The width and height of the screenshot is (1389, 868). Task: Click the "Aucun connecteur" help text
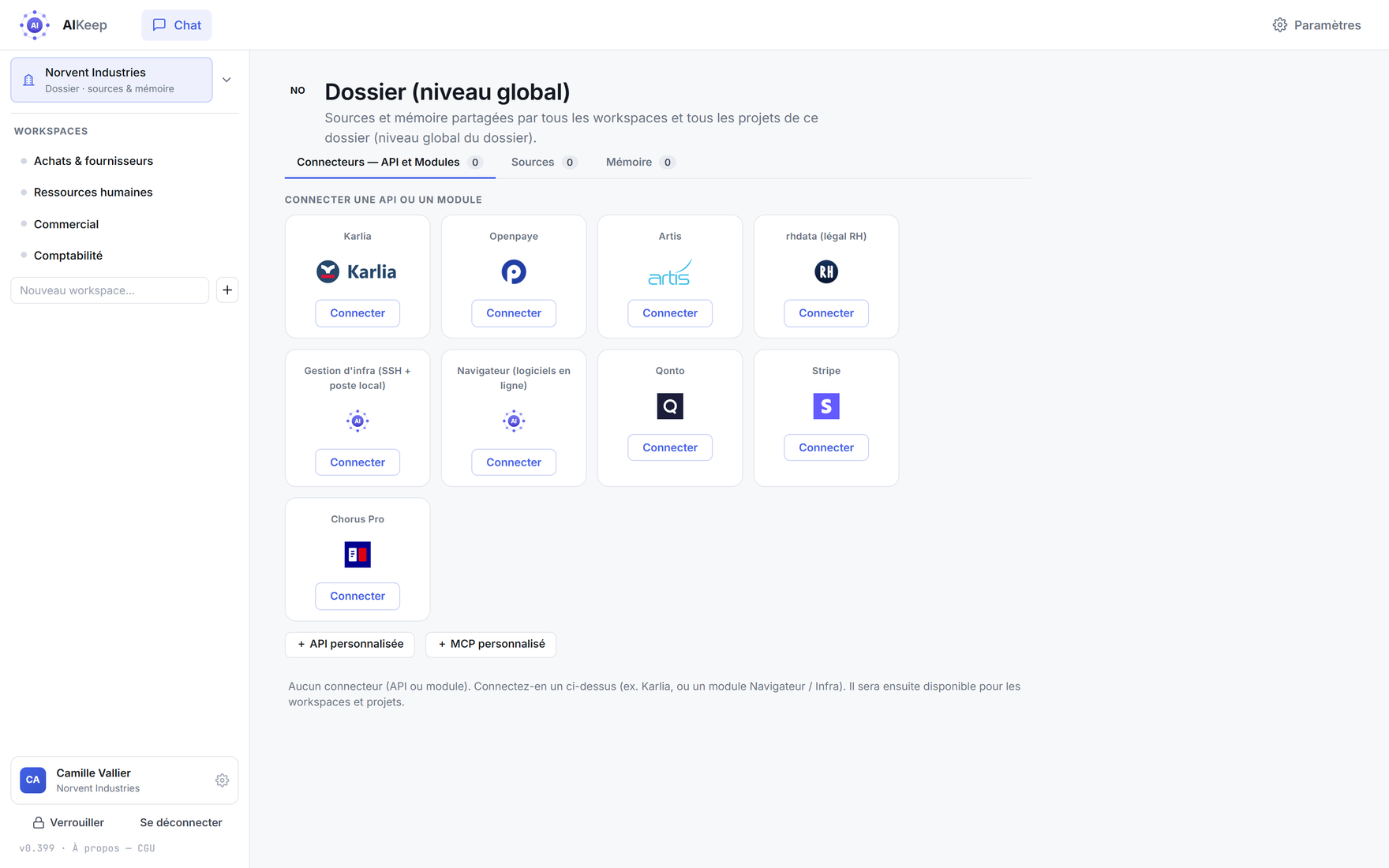point(654,694)
